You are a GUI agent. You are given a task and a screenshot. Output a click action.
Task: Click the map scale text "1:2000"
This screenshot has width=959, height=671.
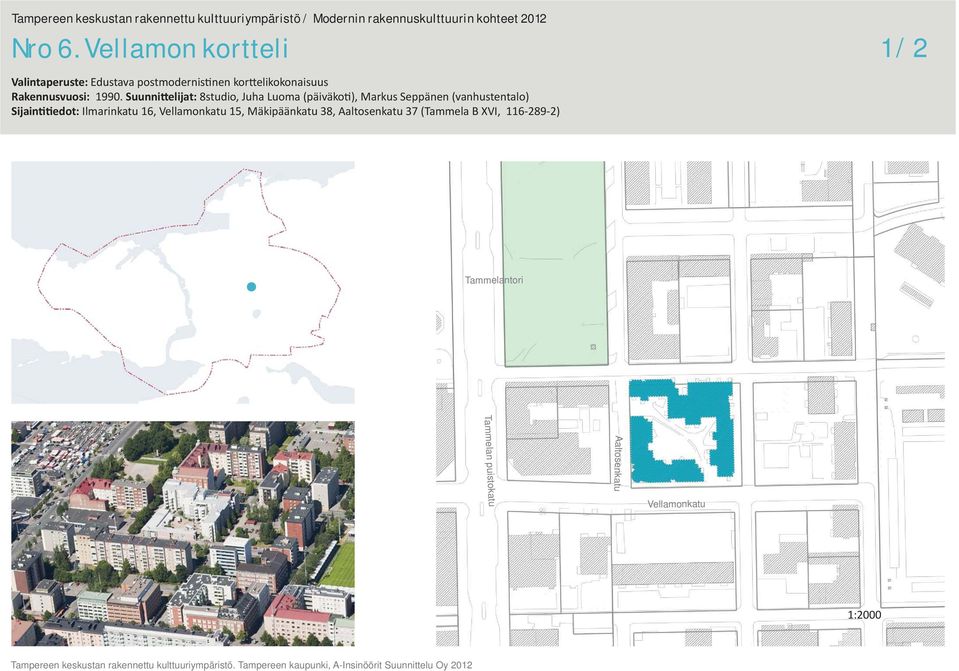(x=864, y=615)
